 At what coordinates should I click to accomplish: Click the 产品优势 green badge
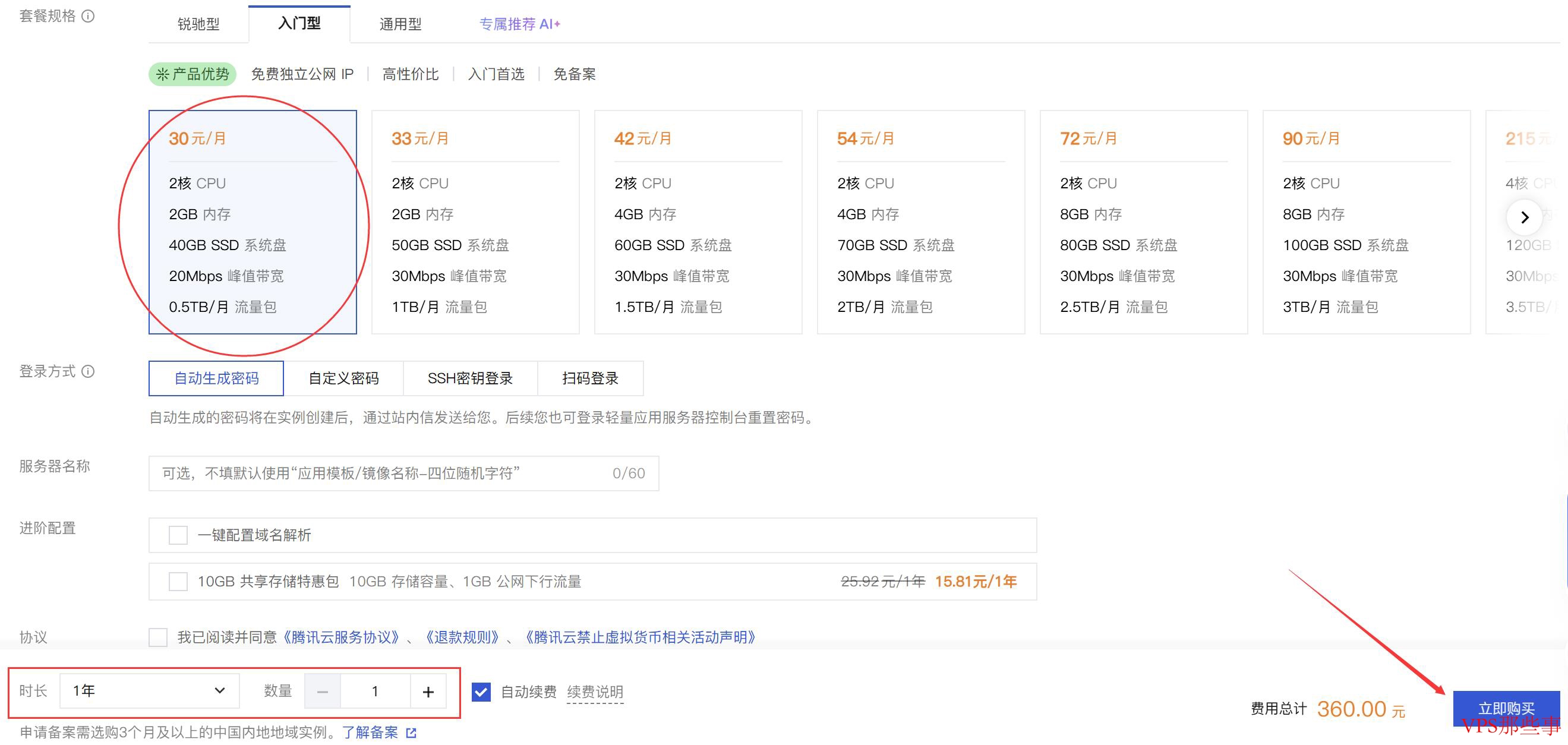point(193,74)
